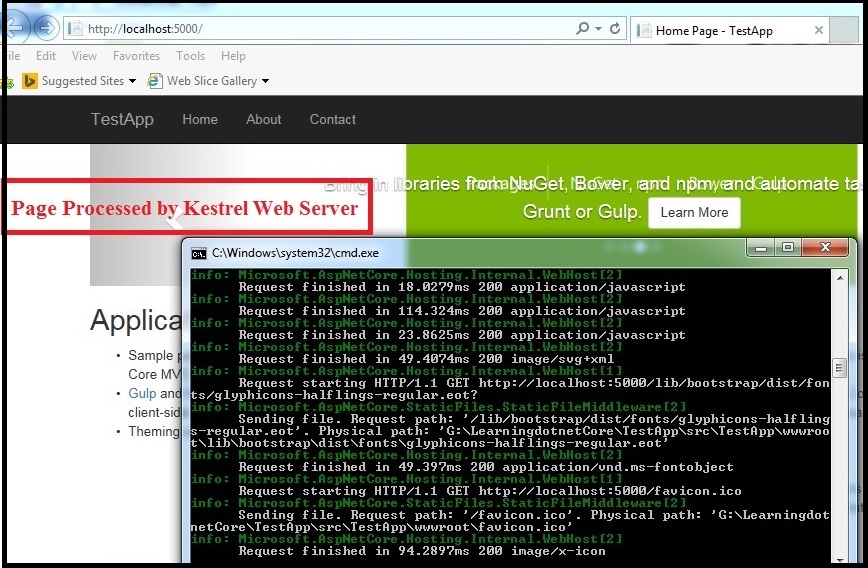The width and height of the screenshot is (868, 568).
Task: Click the TestApp brand link
Action: pyautogui.click(x=122, y=119)
